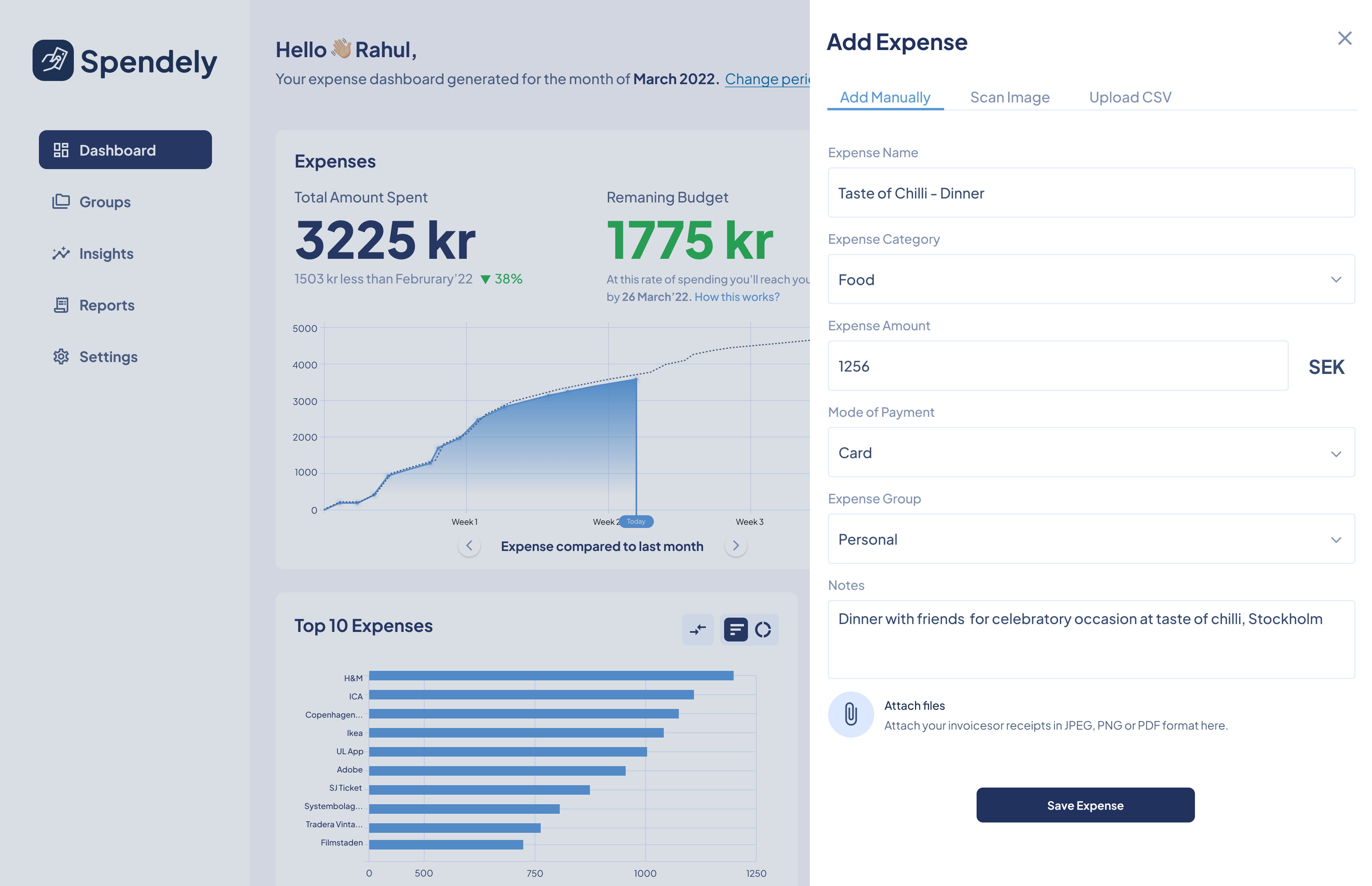The width and height of the screenshot is (1372, 886).
Task: Click the ICA bar in Top 10 Expenses
Action: [532, 694]
